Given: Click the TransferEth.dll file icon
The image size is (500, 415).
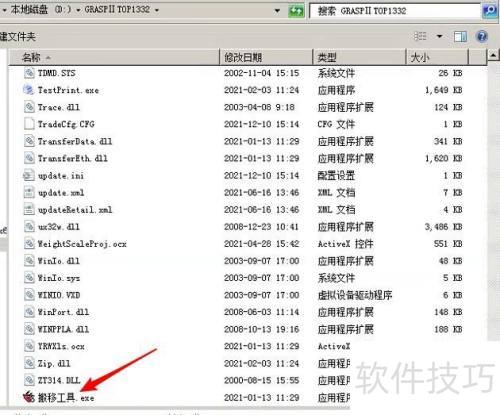Looking at the screenshot, I should tap(29, 158).
